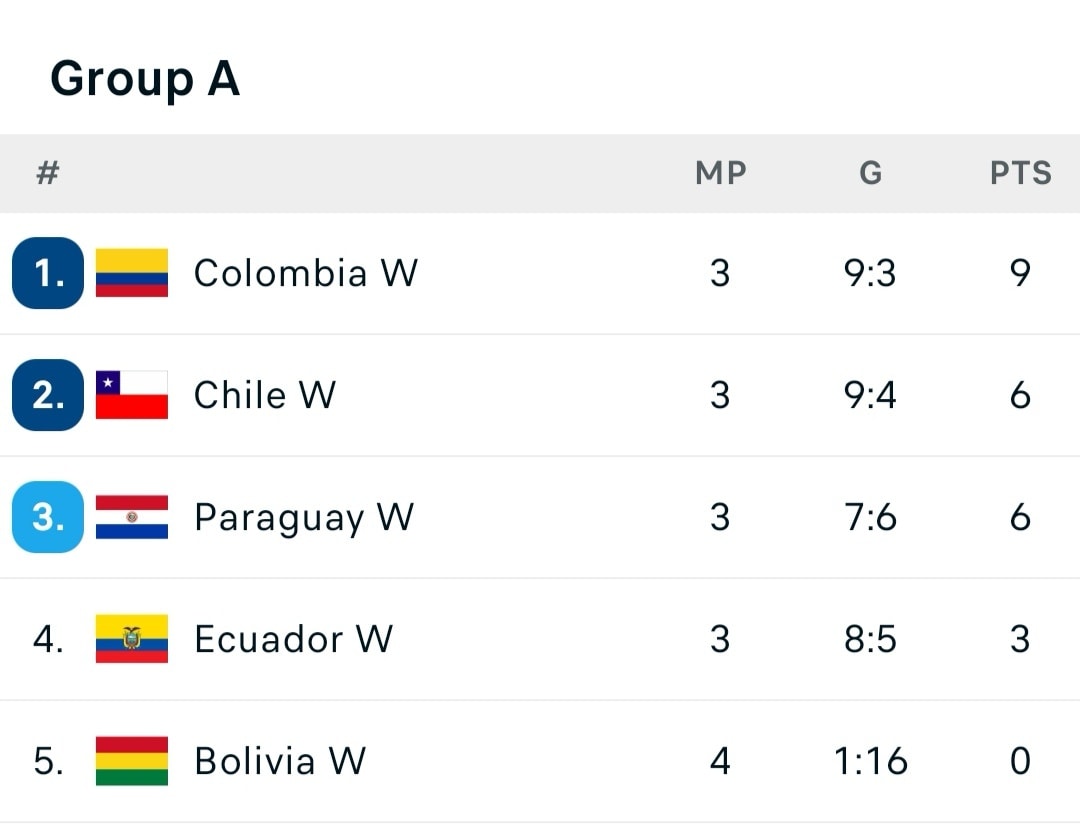1080x826 pixels.
Task: Click the Group A heading
Action: click(x=145, y=78)
